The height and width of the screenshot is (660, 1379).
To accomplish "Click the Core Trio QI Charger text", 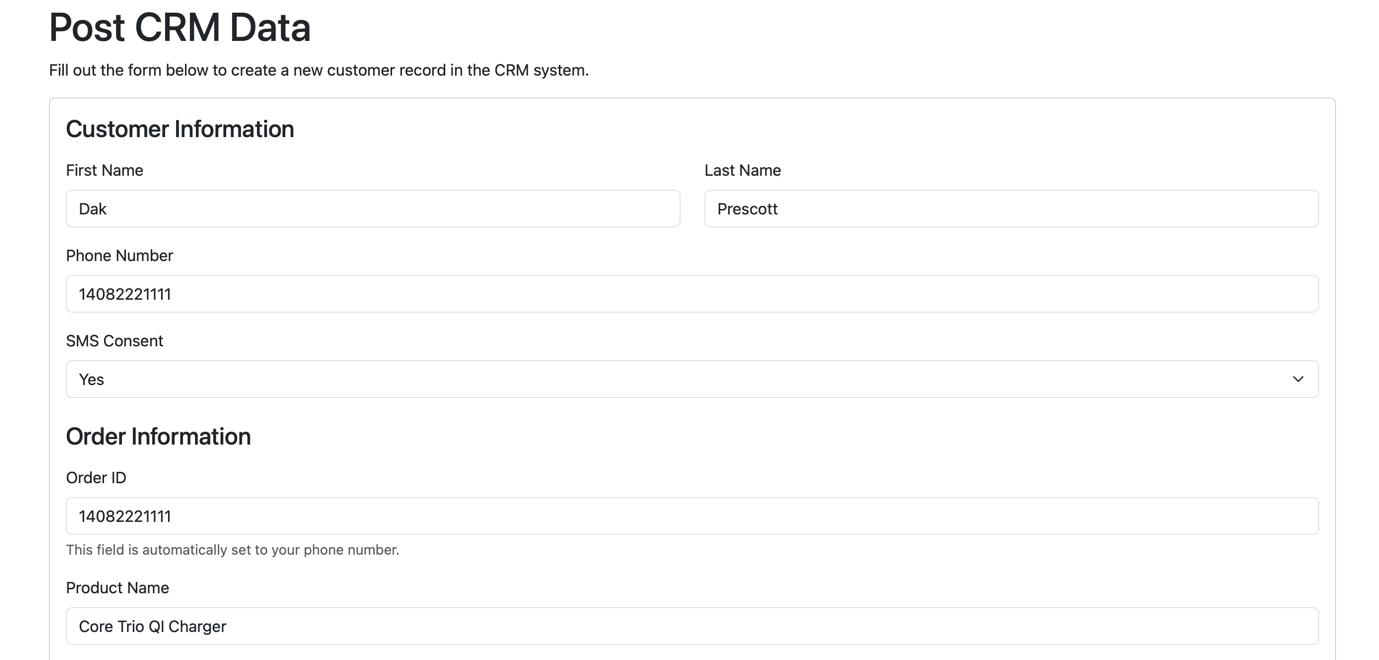I will 153,627.
